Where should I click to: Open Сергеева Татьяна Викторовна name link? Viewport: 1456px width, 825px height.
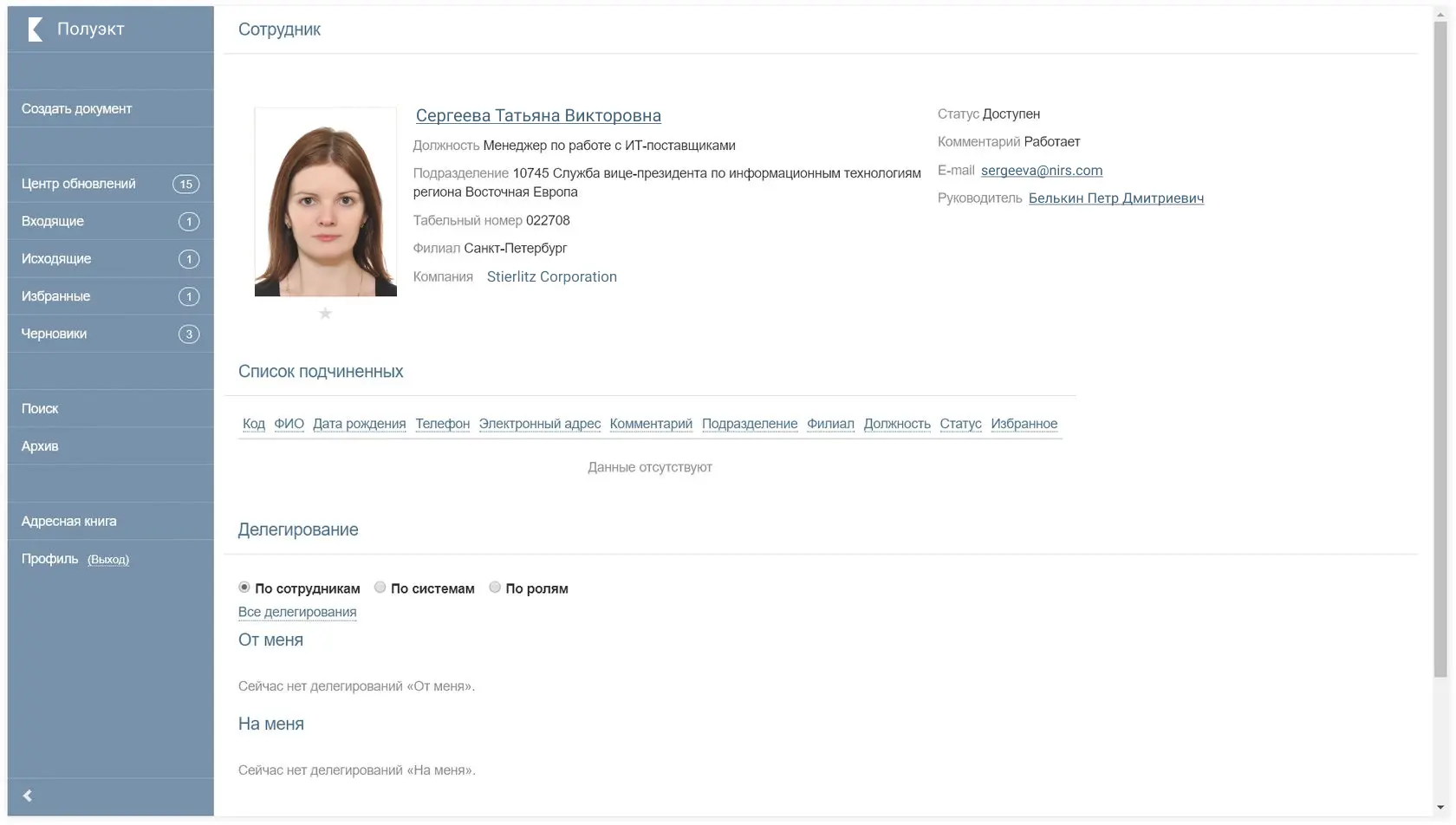tap(538, 115)
